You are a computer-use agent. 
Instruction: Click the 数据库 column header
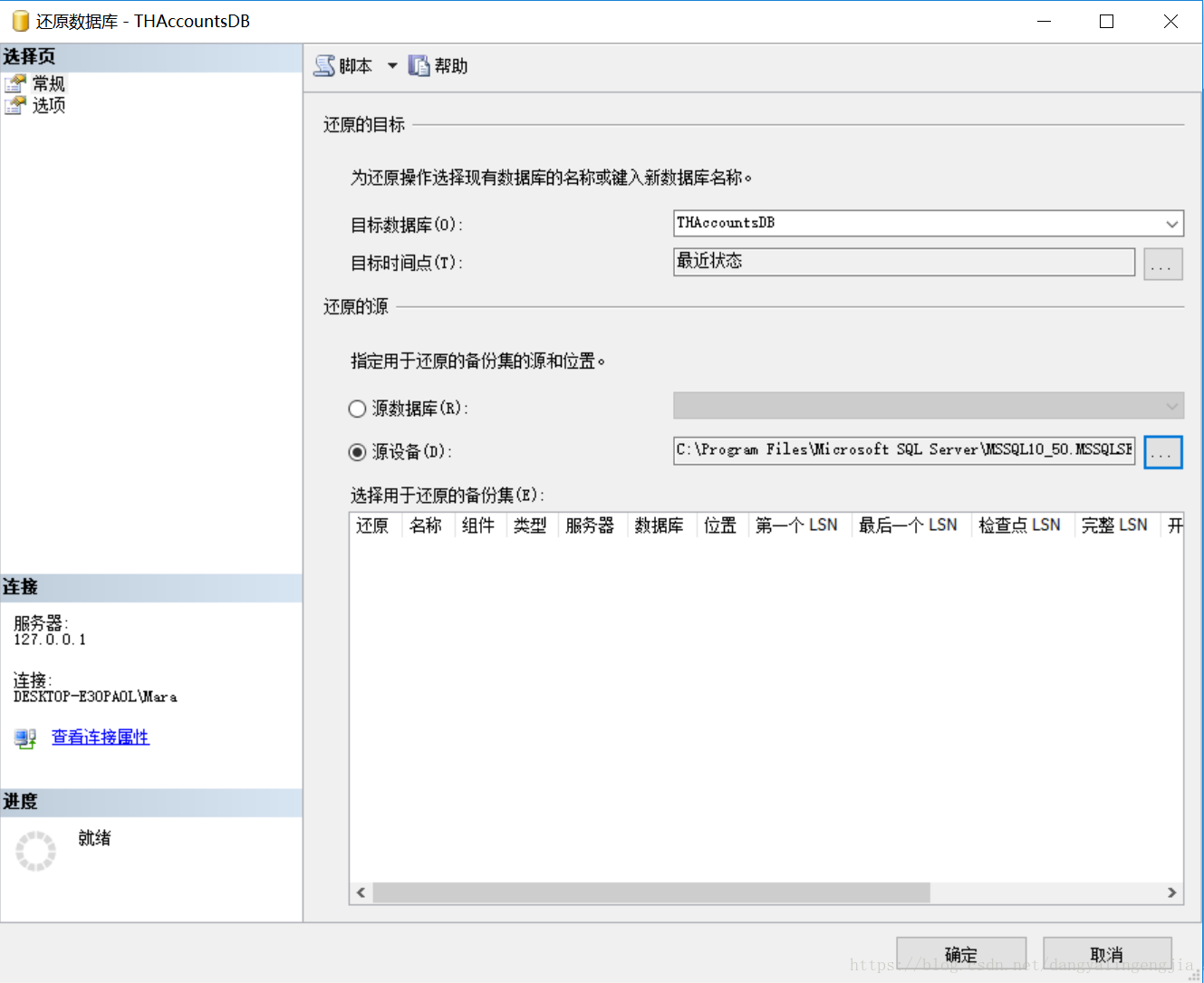(660, 525)
